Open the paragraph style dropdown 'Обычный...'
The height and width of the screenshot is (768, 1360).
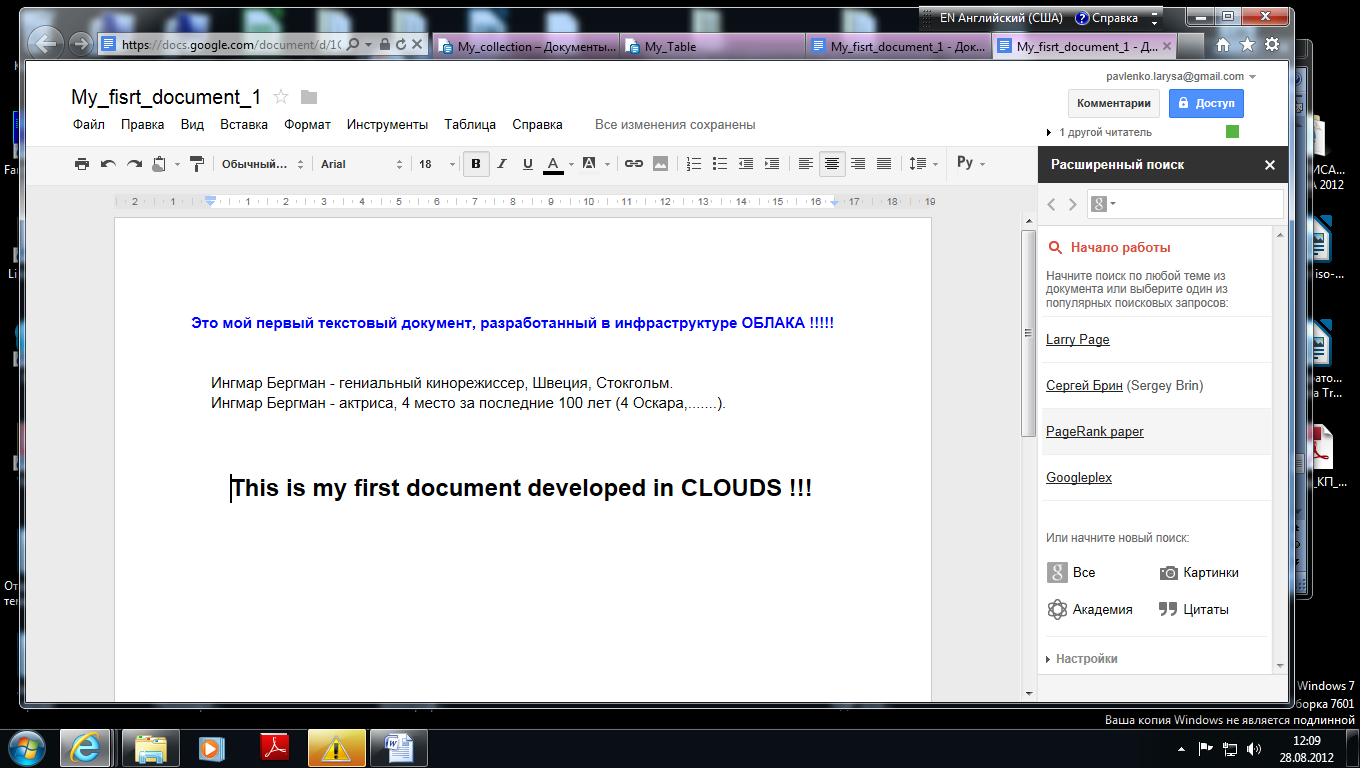[x=260, y=164]
